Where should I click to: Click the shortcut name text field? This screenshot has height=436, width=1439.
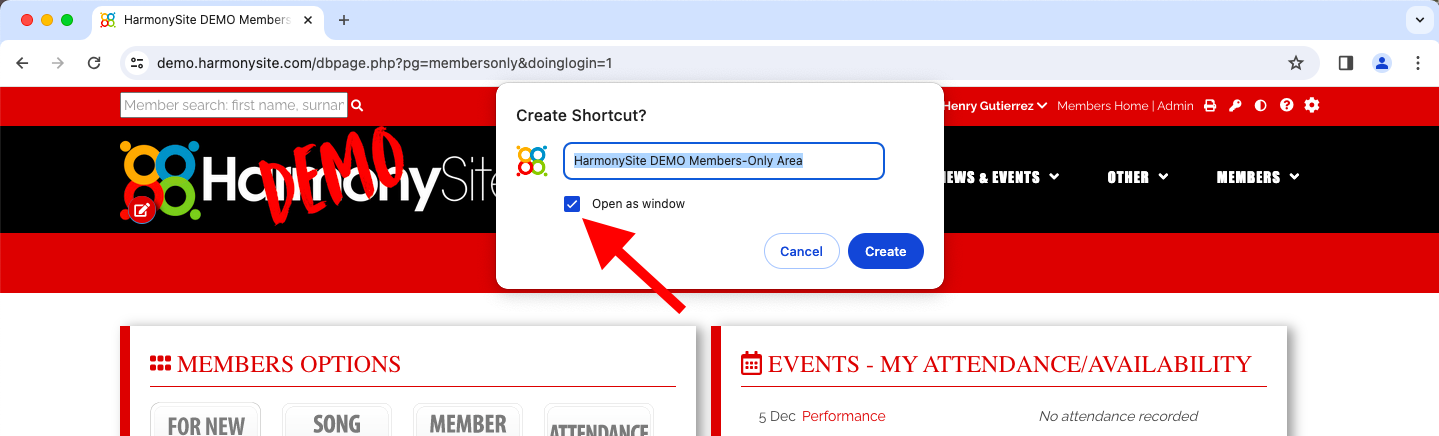pyautogui.click(x=724, y=161)
